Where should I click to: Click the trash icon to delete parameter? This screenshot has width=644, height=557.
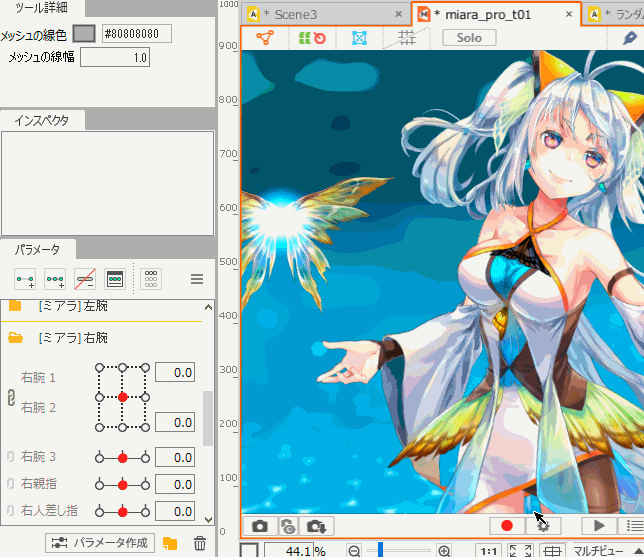pos(200,543)
